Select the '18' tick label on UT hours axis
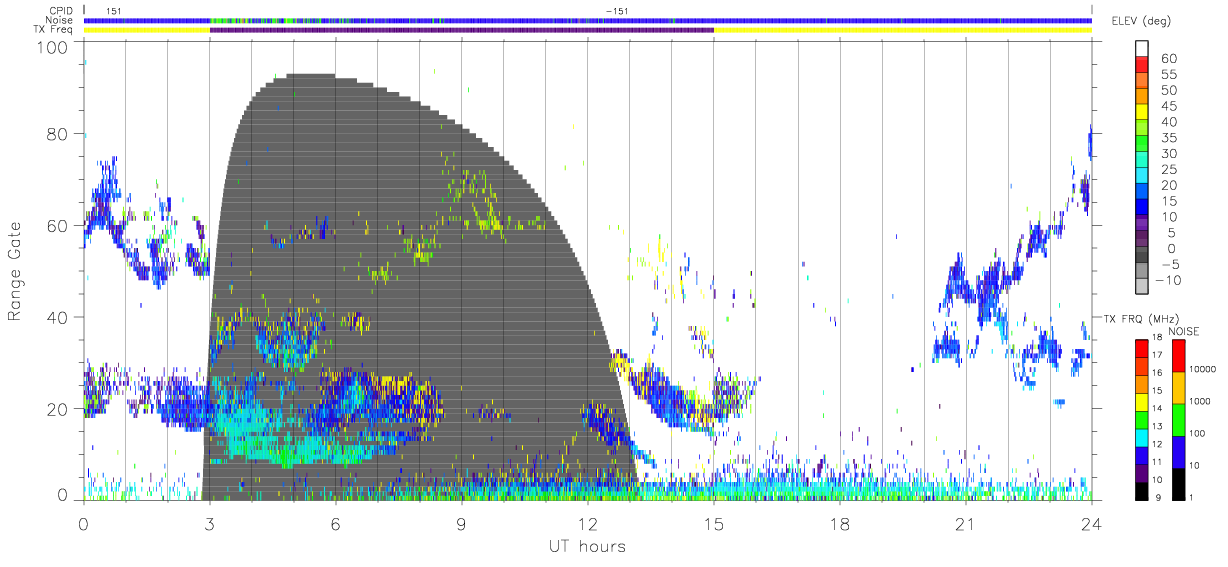1228x567 pixels. [840, 524]
